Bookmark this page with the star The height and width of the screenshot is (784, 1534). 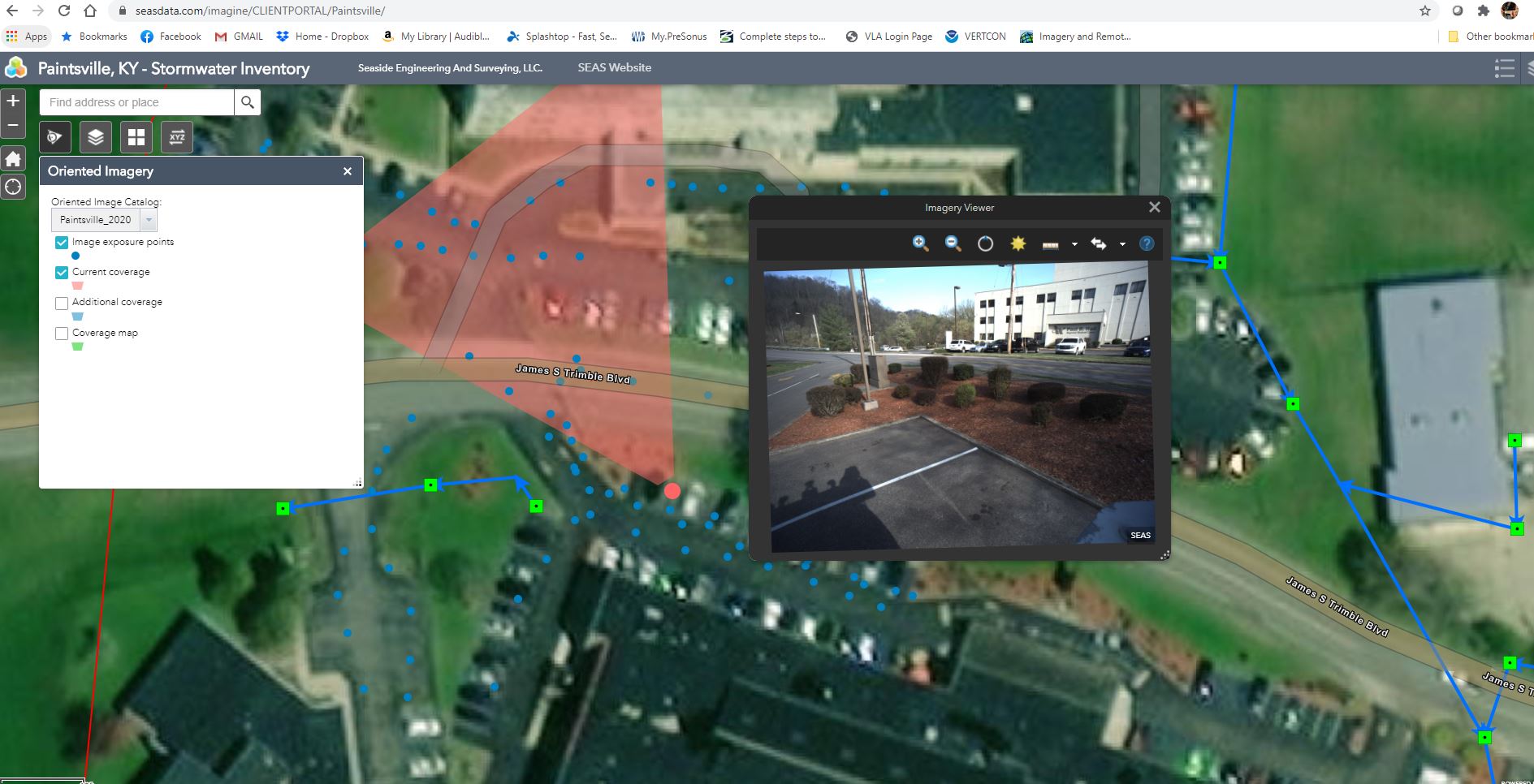(x=1425, y=11)
